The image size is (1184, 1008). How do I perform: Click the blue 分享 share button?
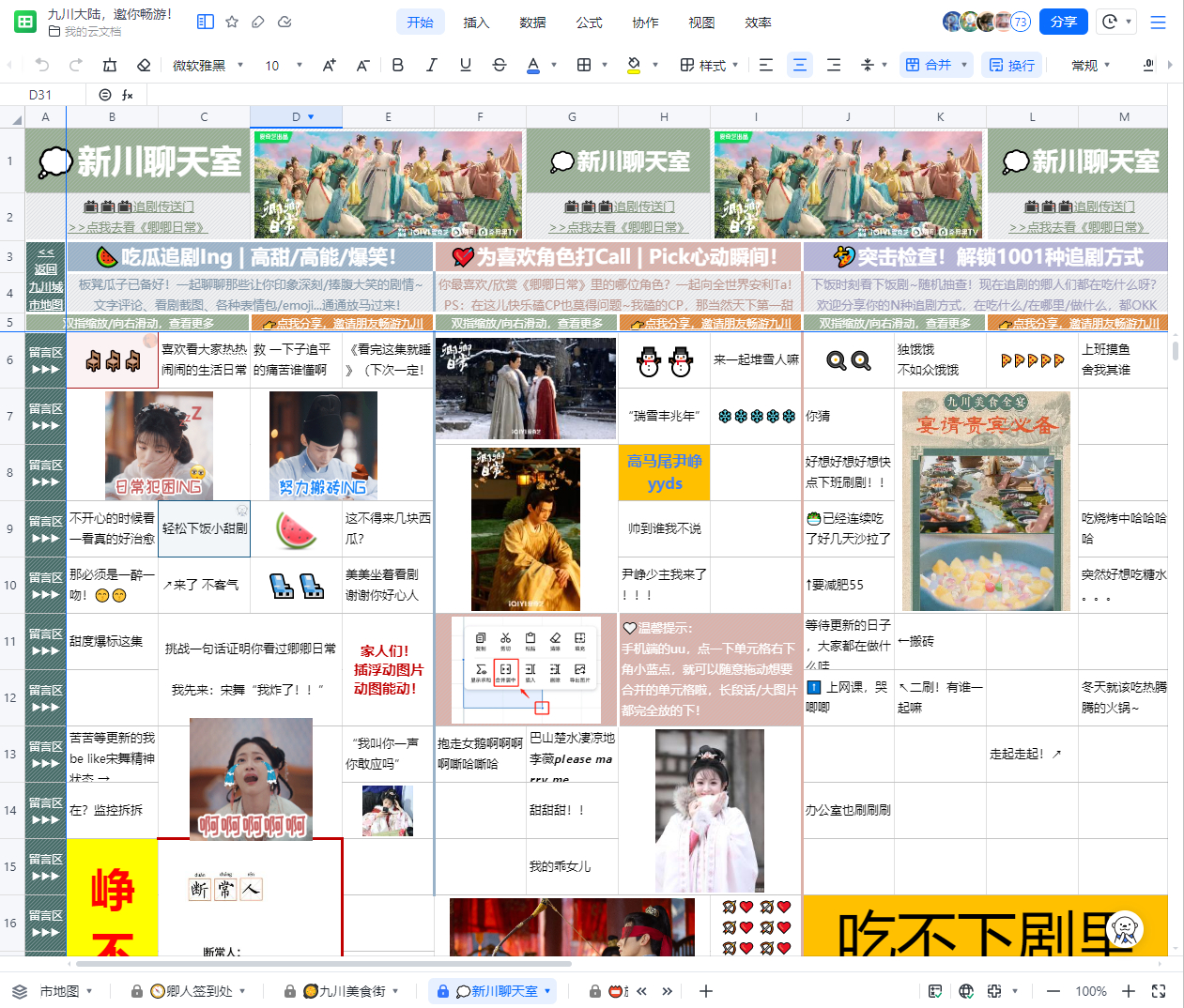[1064, 22]
